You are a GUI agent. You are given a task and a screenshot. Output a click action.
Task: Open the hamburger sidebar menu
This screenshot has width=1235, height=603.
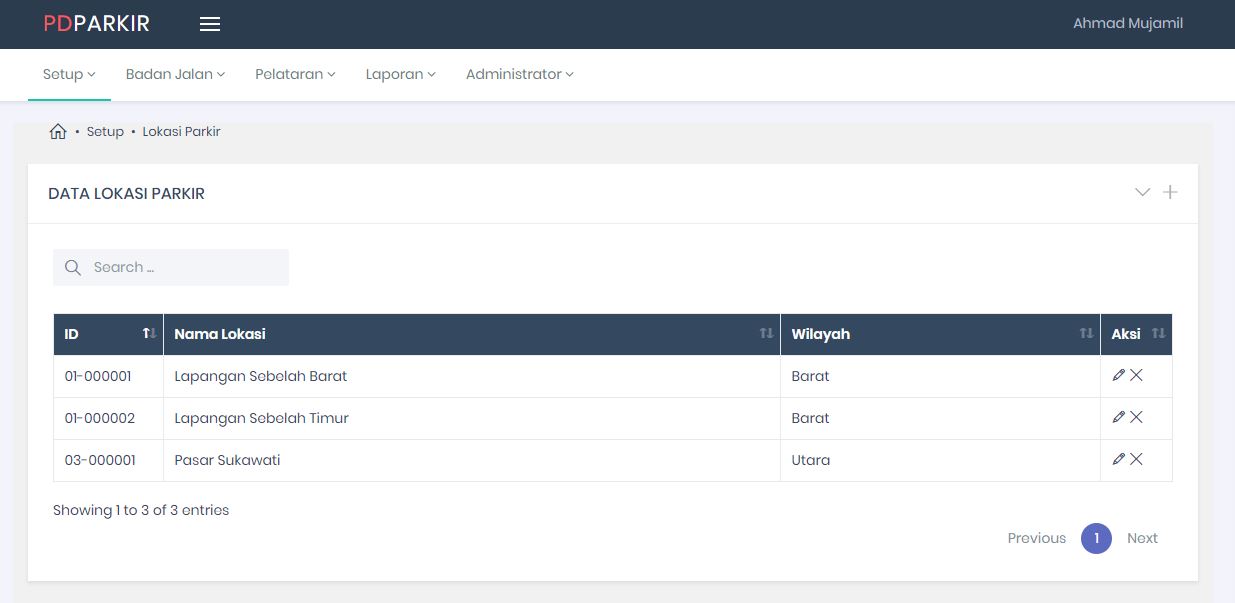[x=209, y=24]
